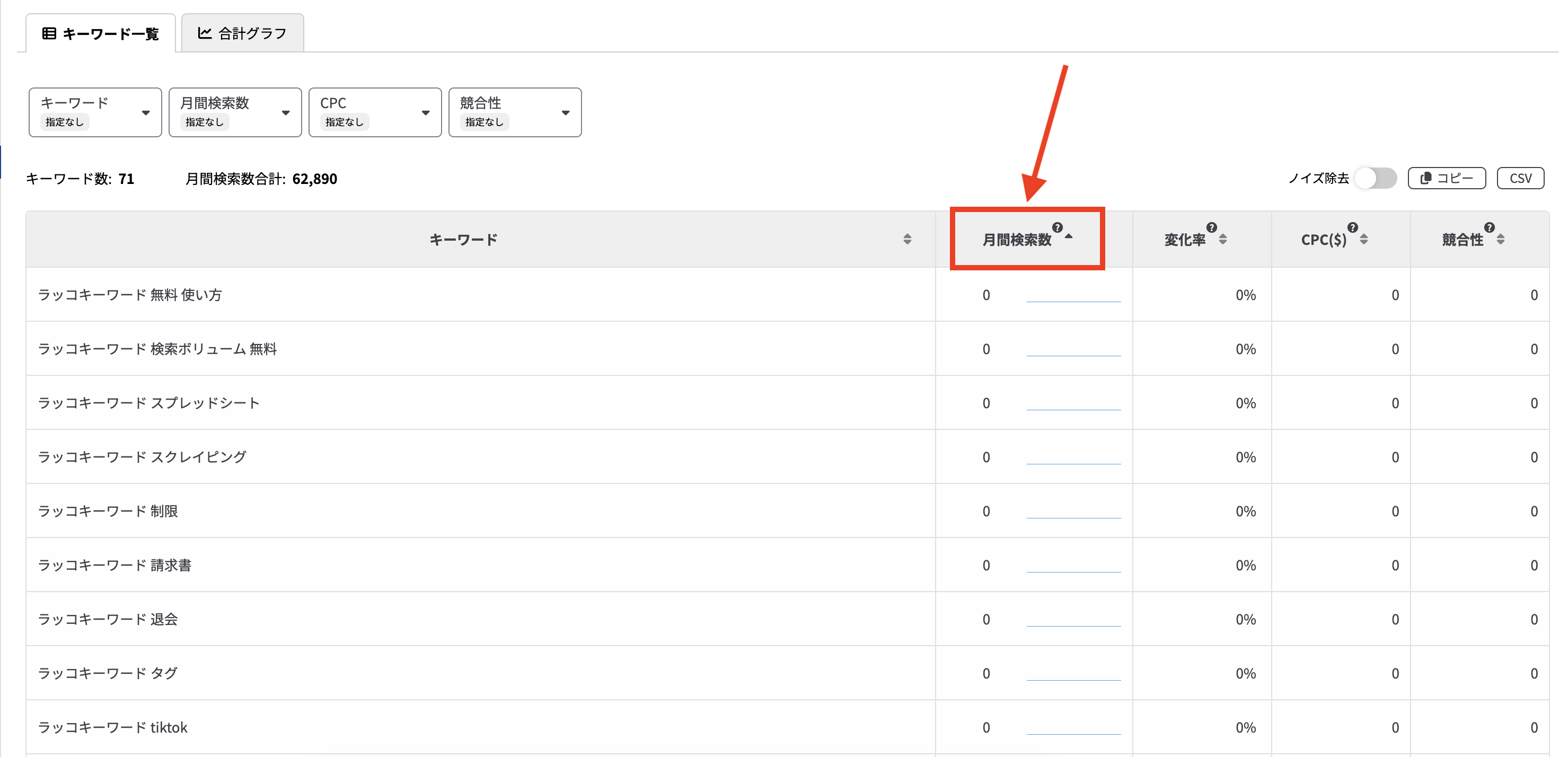Click the 競合性 column header label
The width and height of the screenshot is (1568, 757).
coord(1462,240)
